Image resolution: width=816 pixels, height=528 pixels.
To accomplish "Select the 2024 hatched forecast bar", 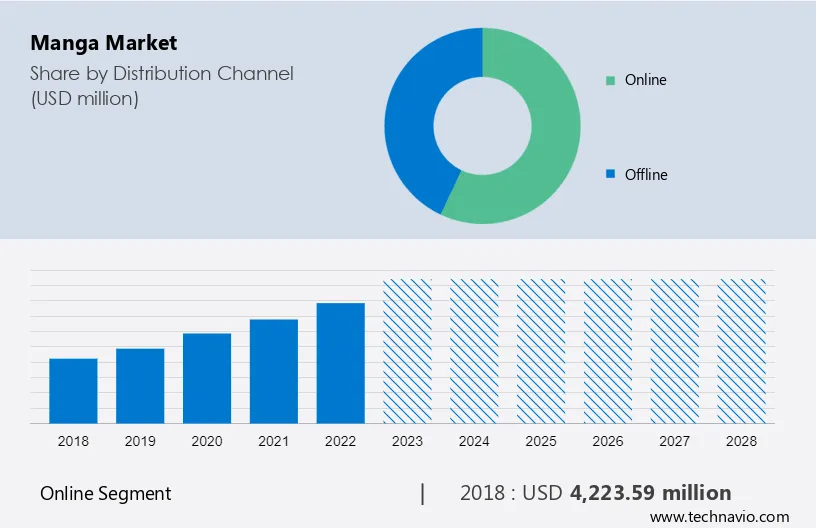I will tap(474, 351).
